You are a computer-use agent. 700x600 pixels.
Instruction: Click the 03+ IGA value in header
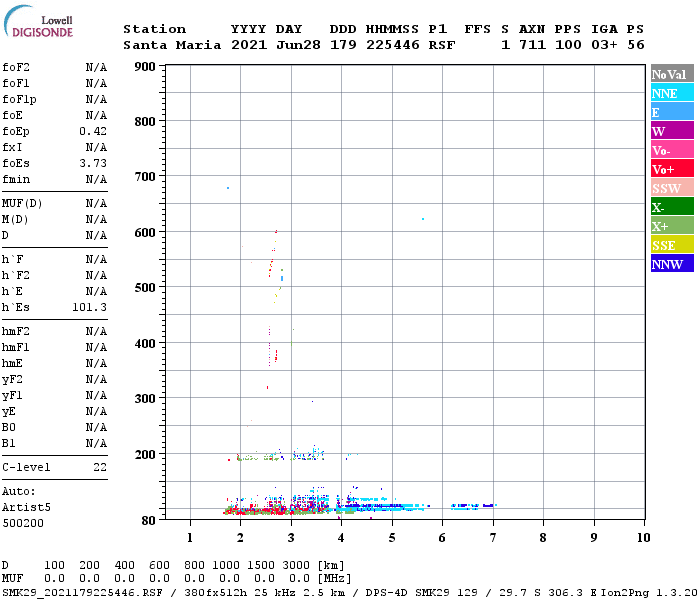(604, 45)
